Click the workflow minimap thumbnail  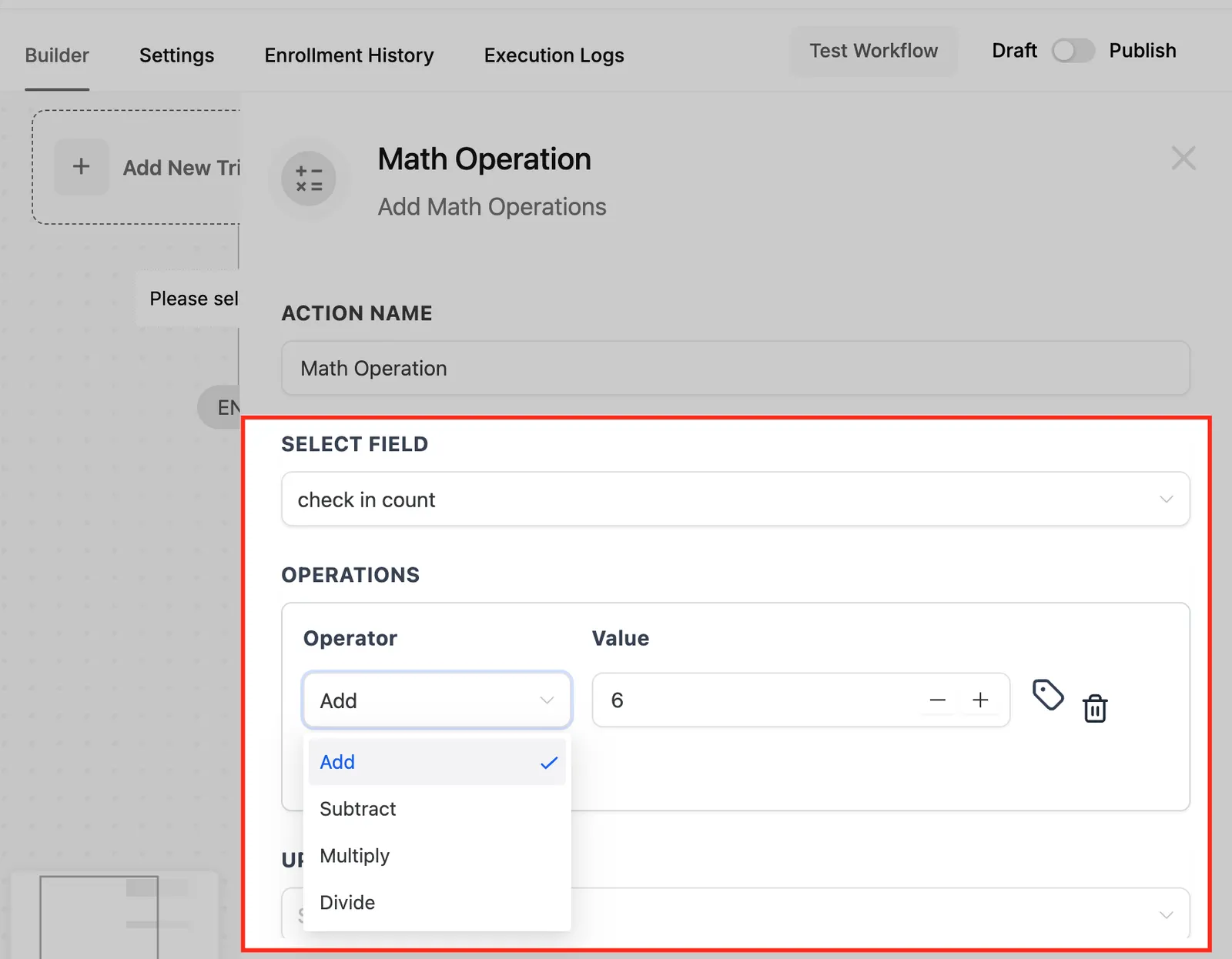115,915
